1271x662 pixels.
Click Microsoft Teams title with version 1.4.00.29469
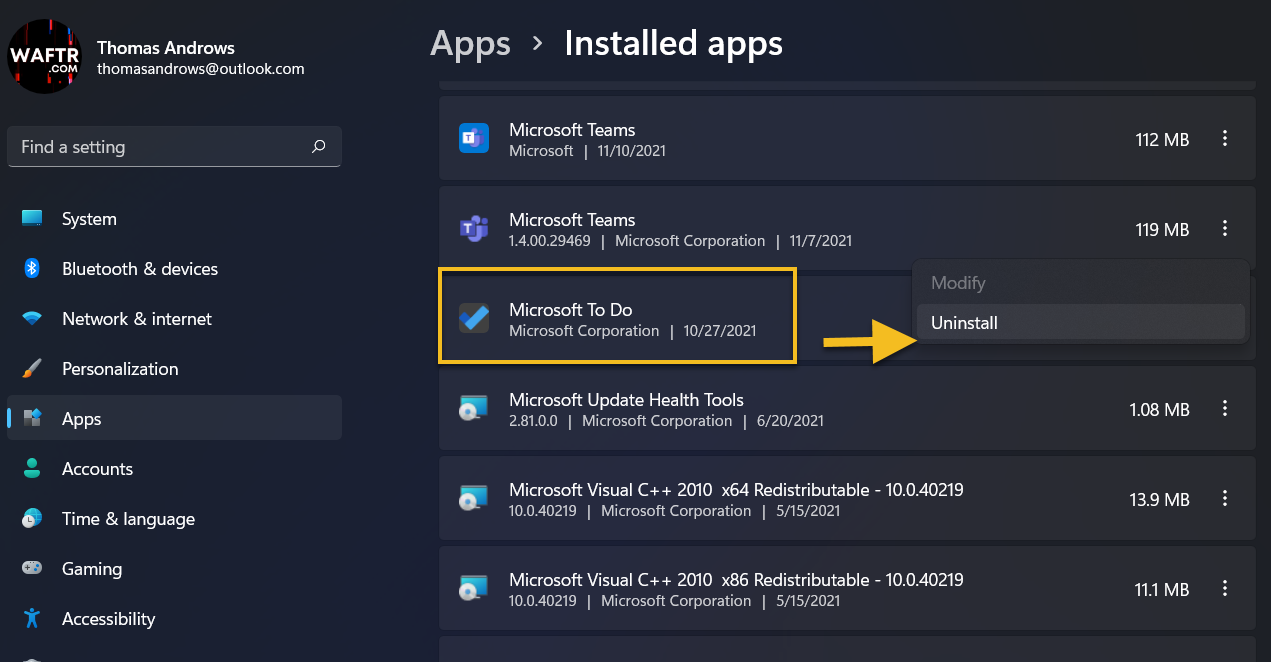(572, 220)
